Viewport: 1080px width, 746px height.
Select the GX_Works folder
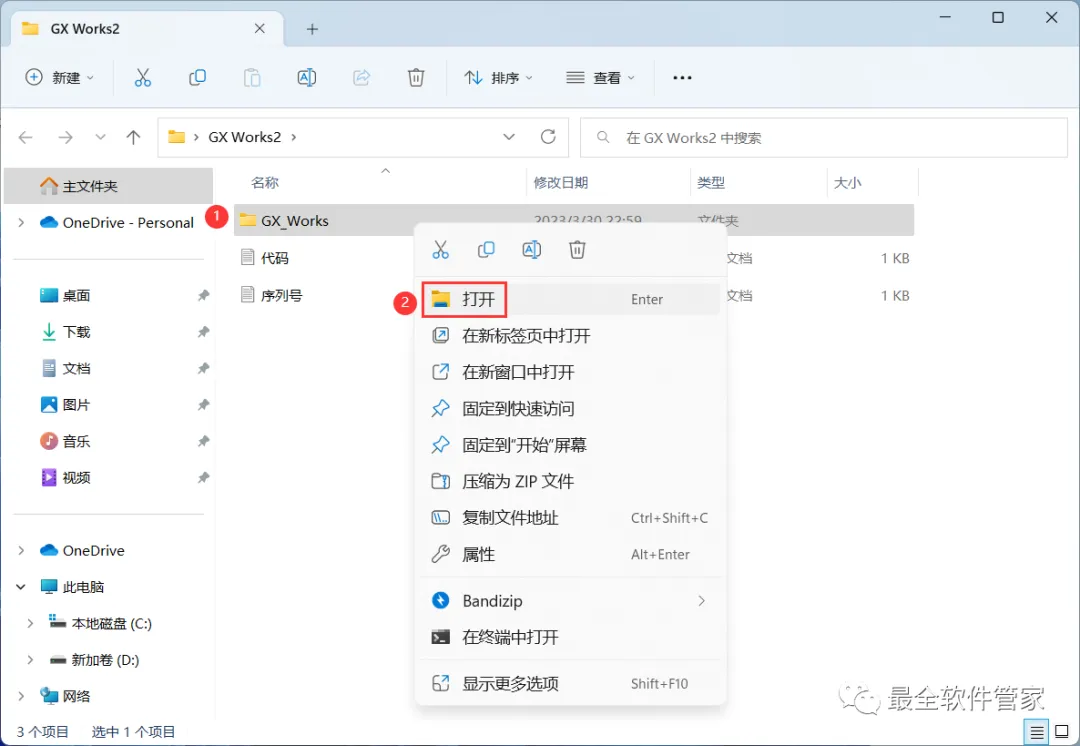pos(295,221)
